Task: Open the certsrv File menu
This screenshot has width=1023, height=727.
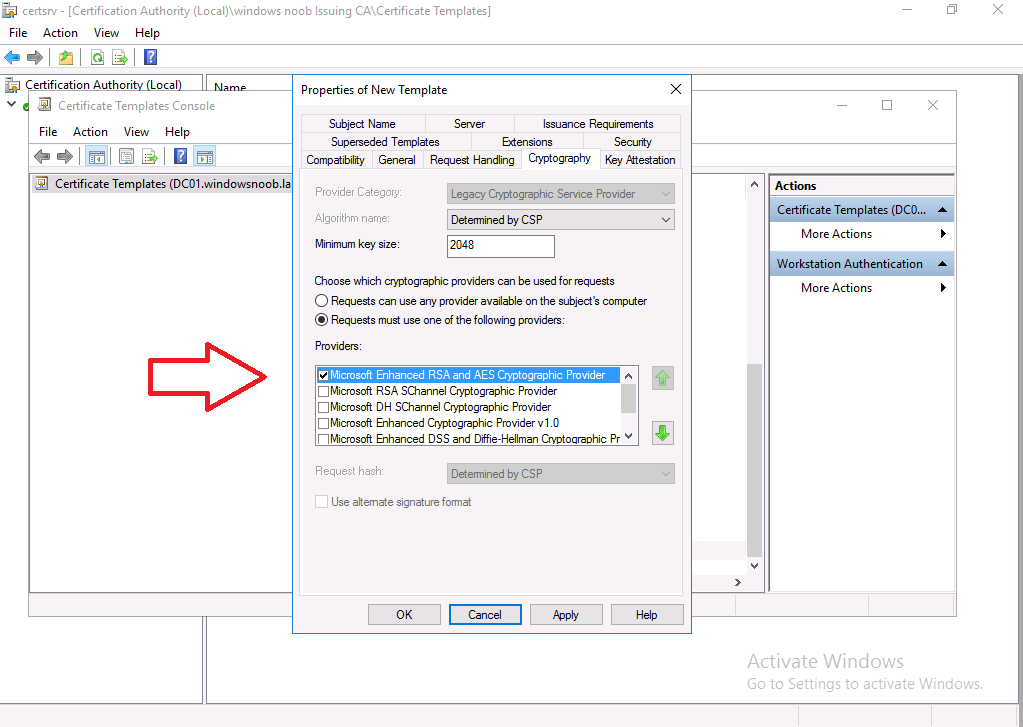Action: click(x=18, y=33)
